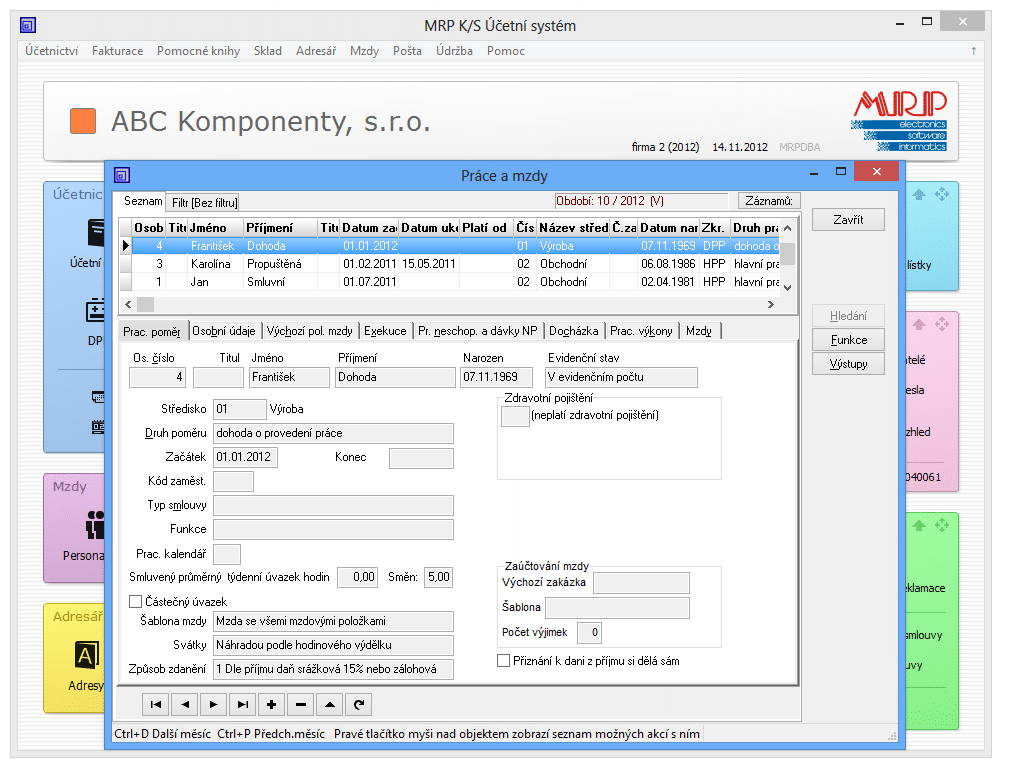Switch to Osobní údaje tab
This screenshot has width=1029, height=782.
pyautogui.click(x=224, y=331)
